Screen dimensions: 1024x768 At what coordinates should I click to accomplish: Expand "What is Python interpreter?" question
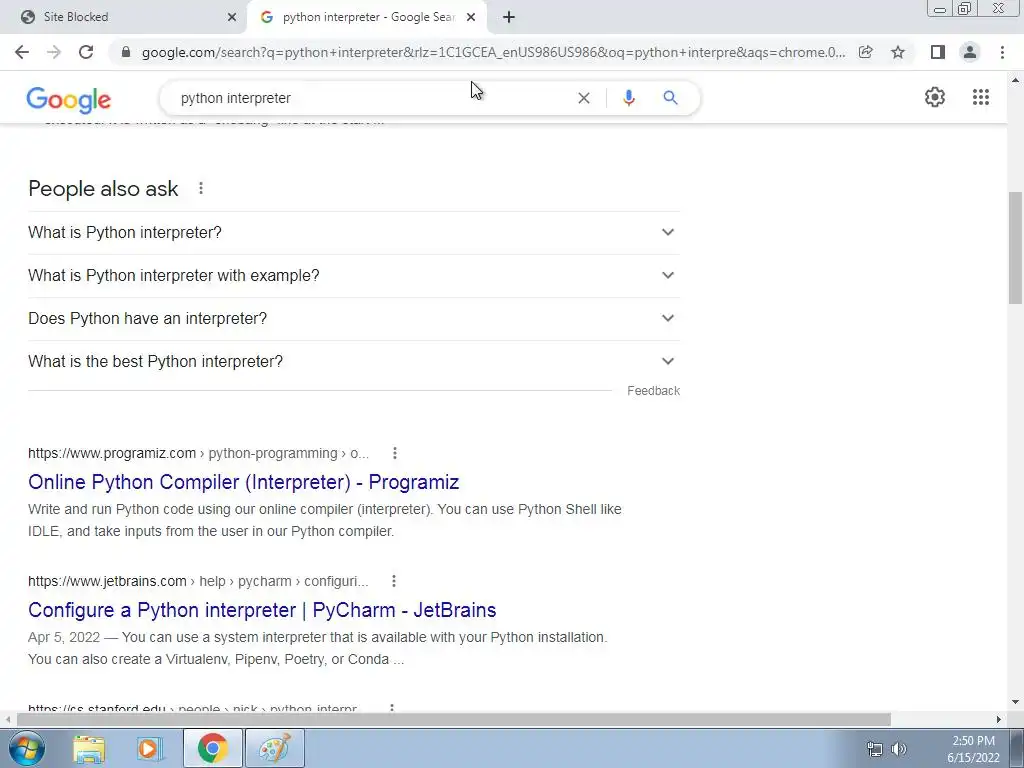(x=353, y=232)
